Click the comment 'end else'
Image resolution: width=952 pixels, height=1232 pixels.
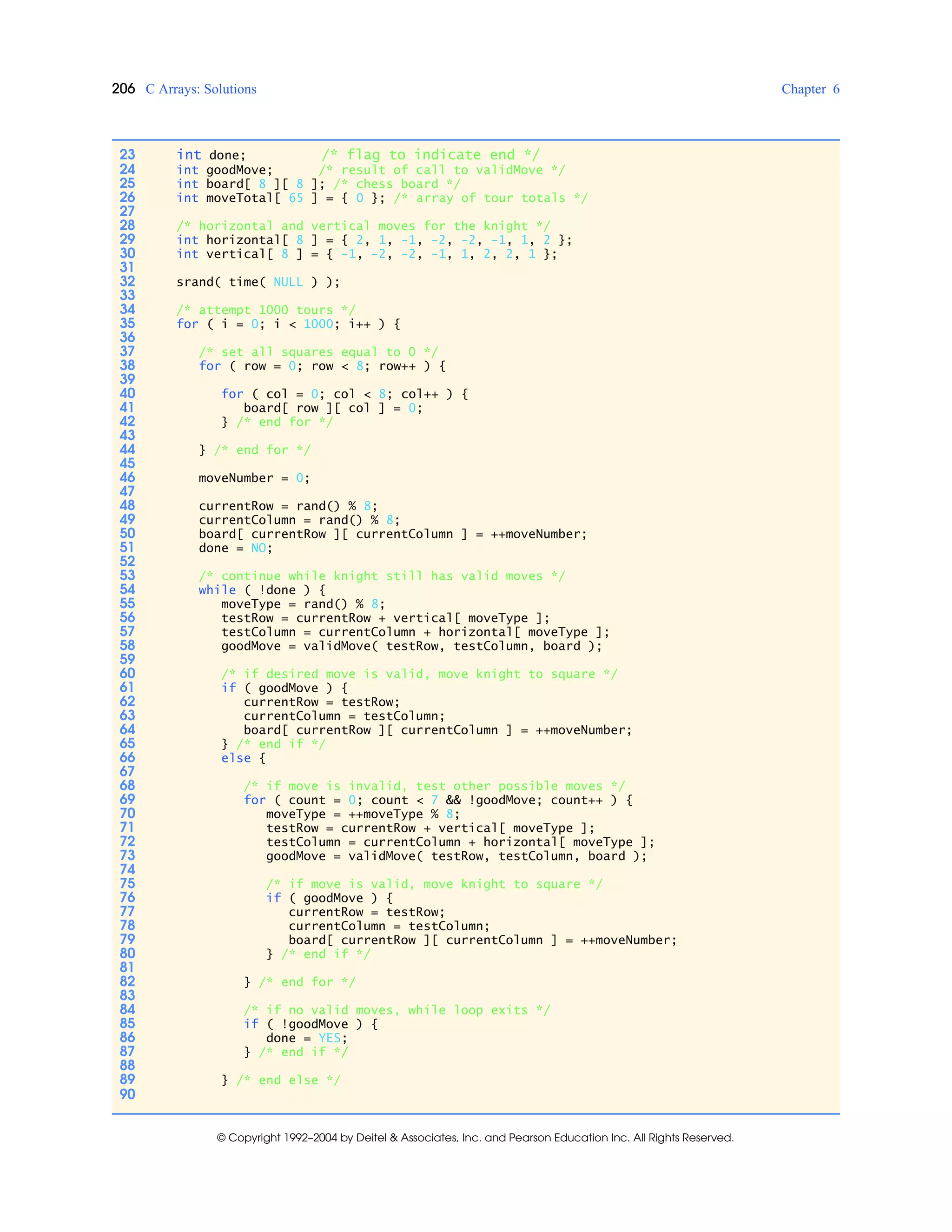click(x=288, y=1080)
